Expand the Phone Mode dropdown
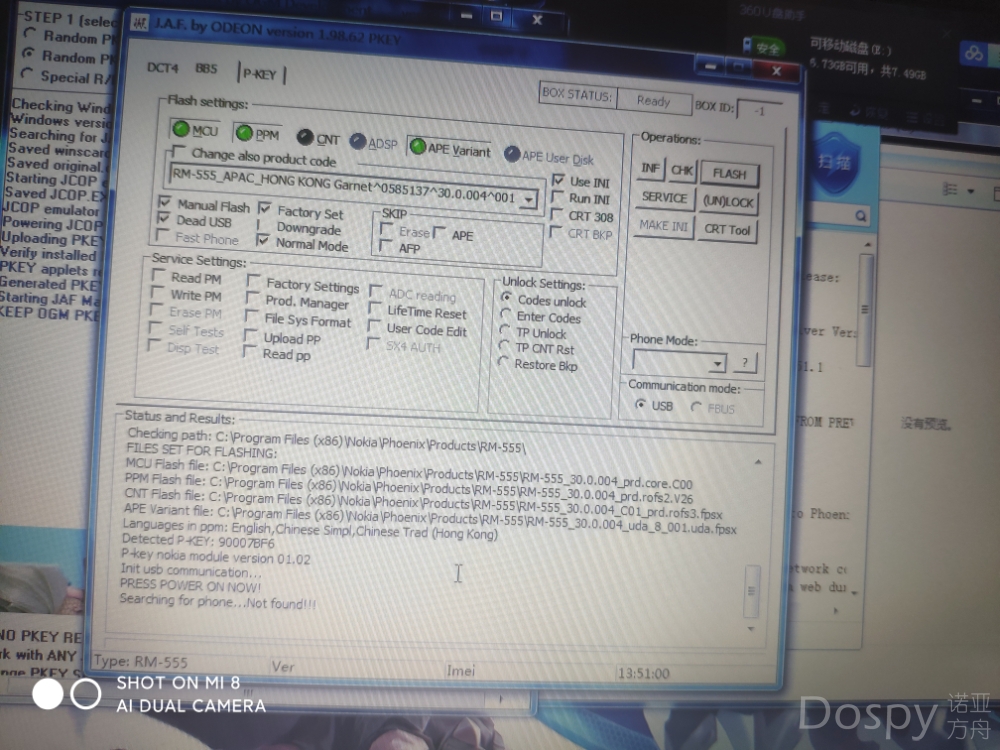This screenshot has height=750, width=1000. (717, 364)
